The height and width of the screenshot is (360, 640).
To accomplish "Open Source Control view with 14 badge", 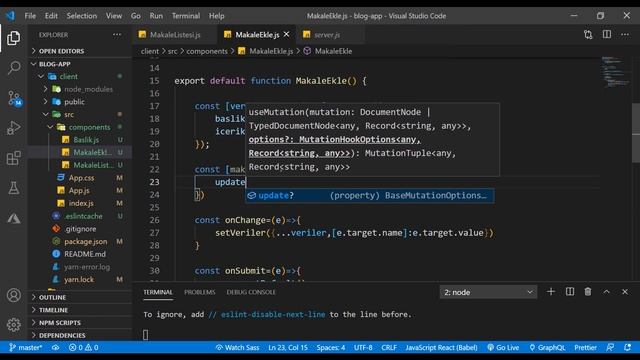I will pyautogui.click(x=14, y=98).
